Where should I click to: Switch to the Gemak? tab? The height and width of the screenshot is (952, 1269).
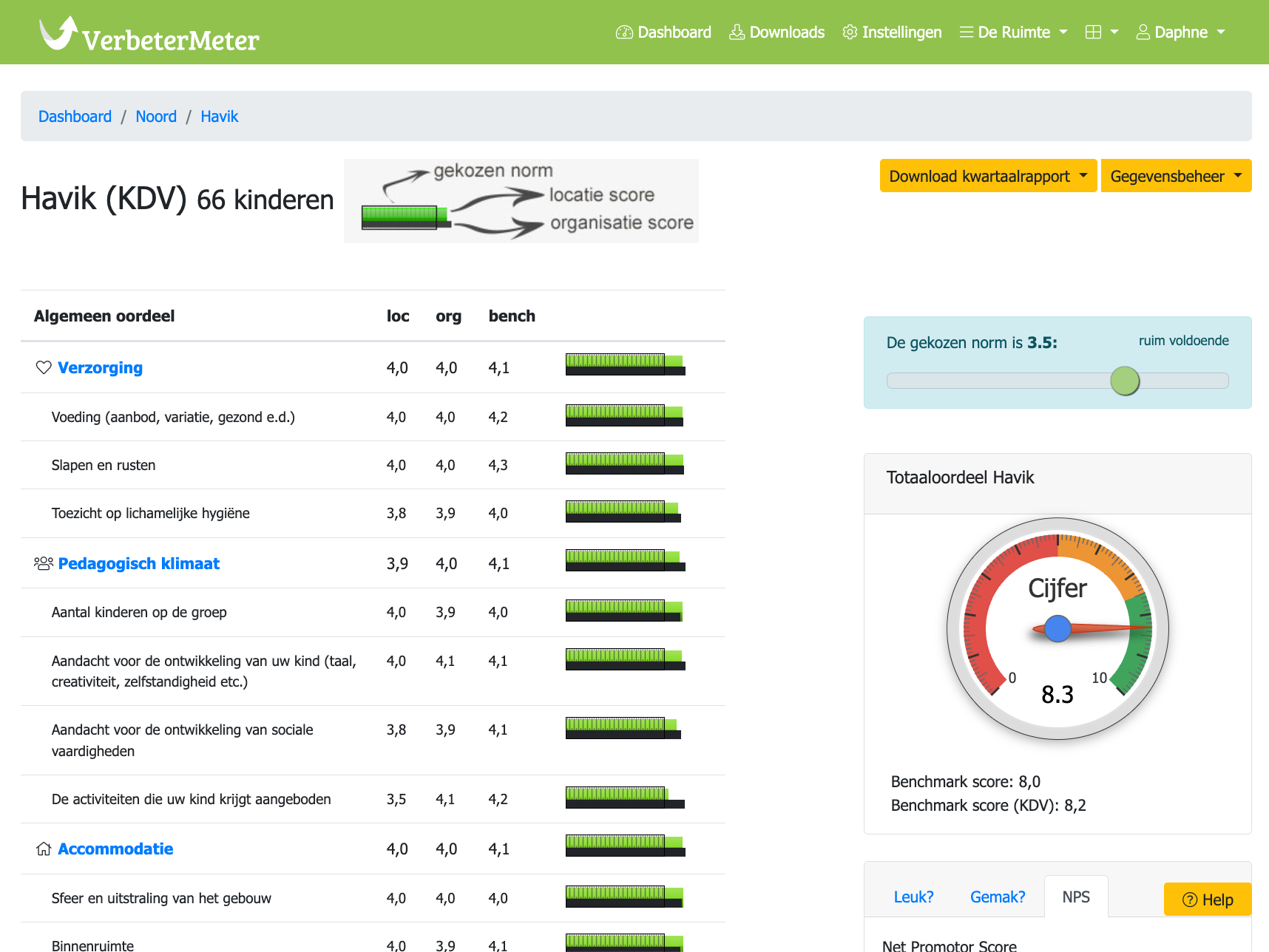pos(998,897)
